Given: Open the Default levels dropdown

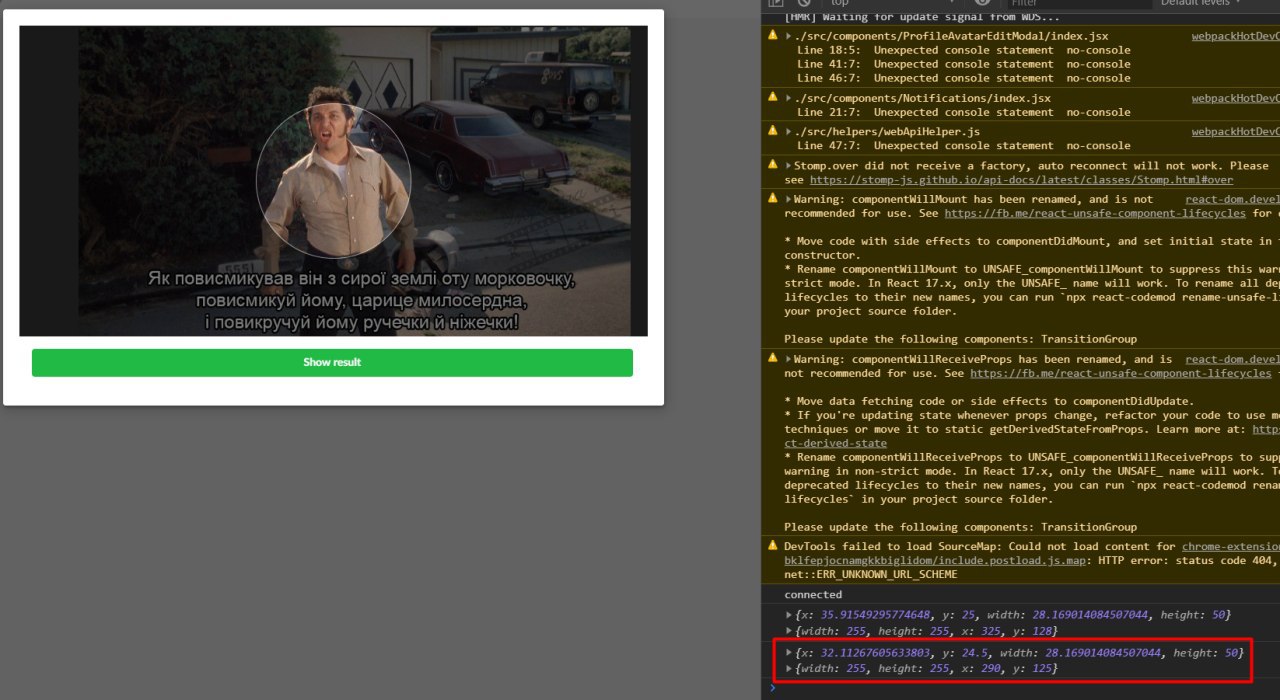Looking at the screenshot, I should pyautogui.click(x=1200, y=3).
